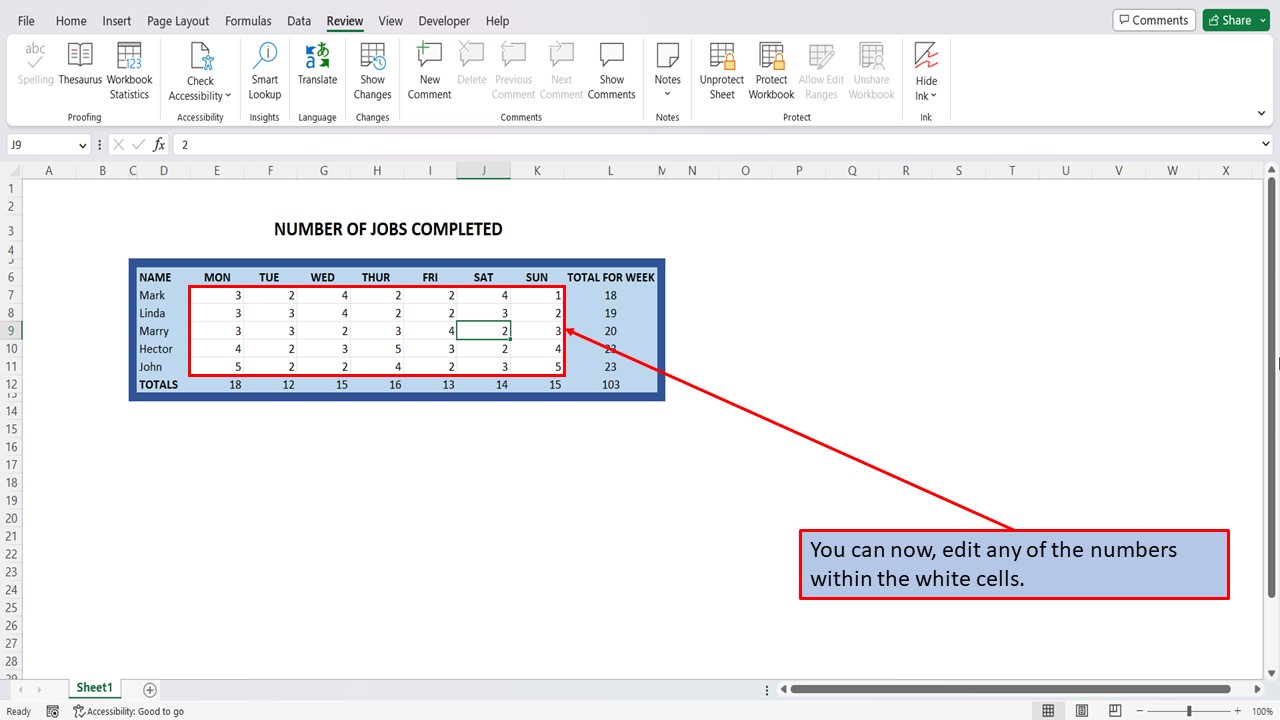Screen dimensions: 1280x720
Task: Insert a New Comment
Action: [x=429, y=67]
